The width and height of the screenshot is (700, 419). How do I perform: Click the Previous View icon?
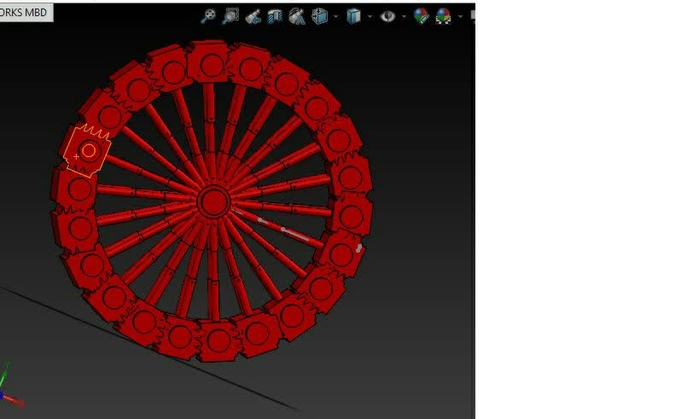point(253,16)
